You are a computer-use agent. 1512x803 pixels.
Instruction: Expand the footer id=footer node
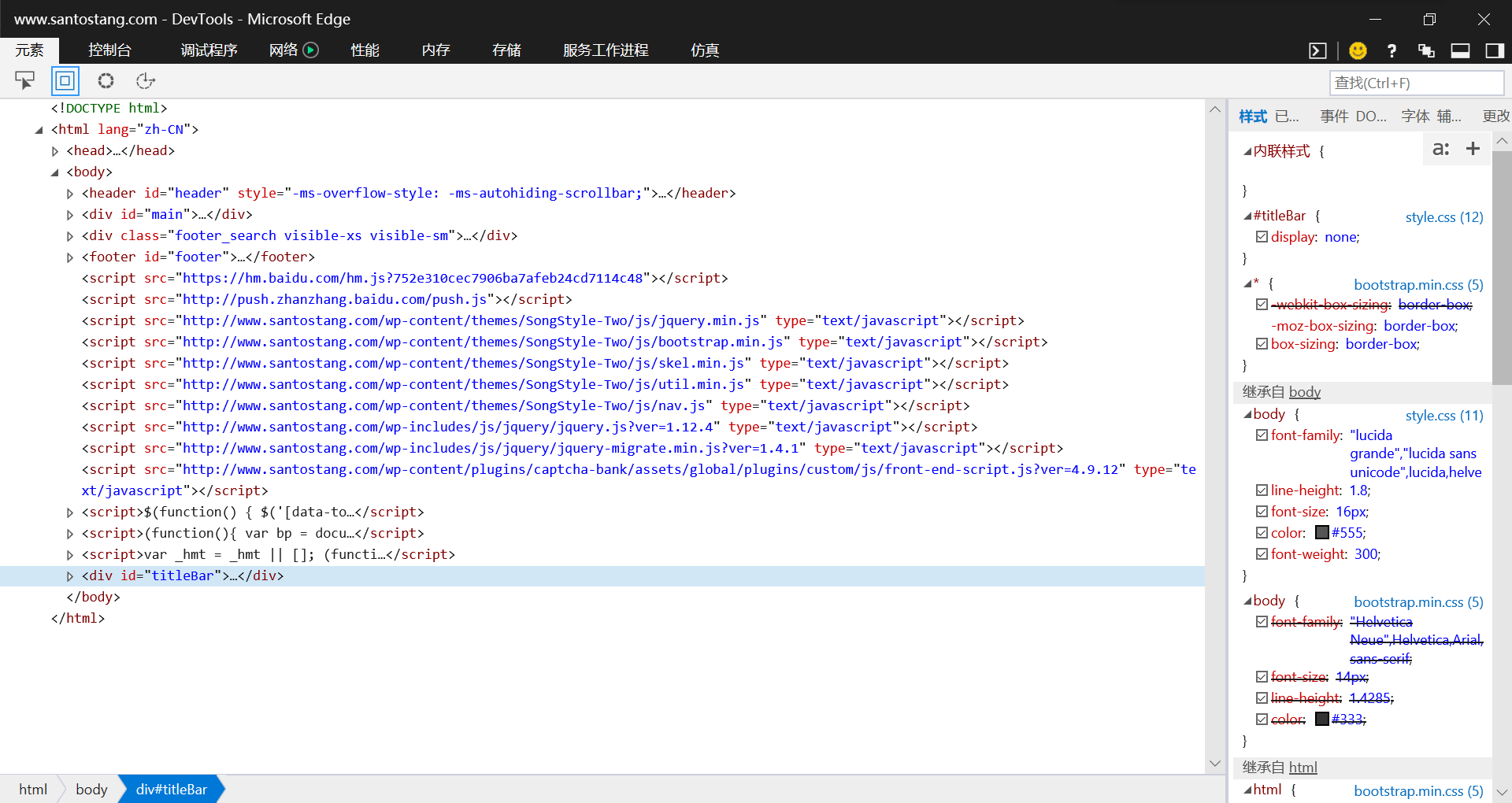click(x=70, y=257)
